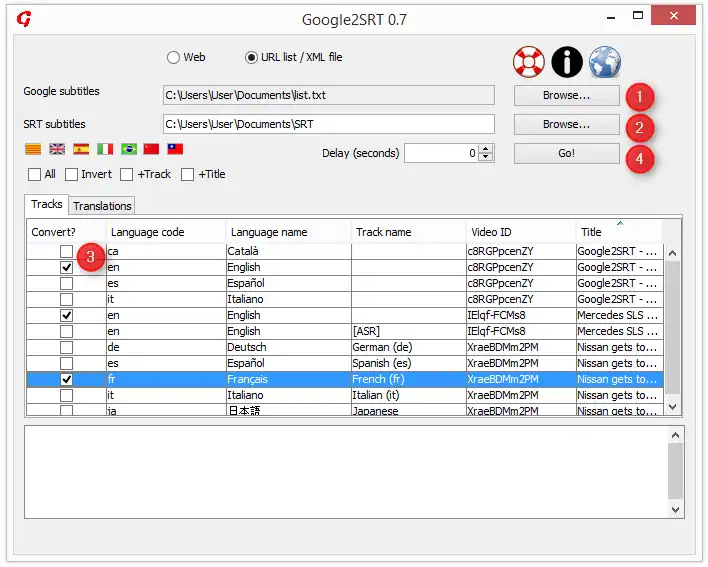Select the British flag language
The height and width of the screenshot is (567, 708).
click(57, 149)
